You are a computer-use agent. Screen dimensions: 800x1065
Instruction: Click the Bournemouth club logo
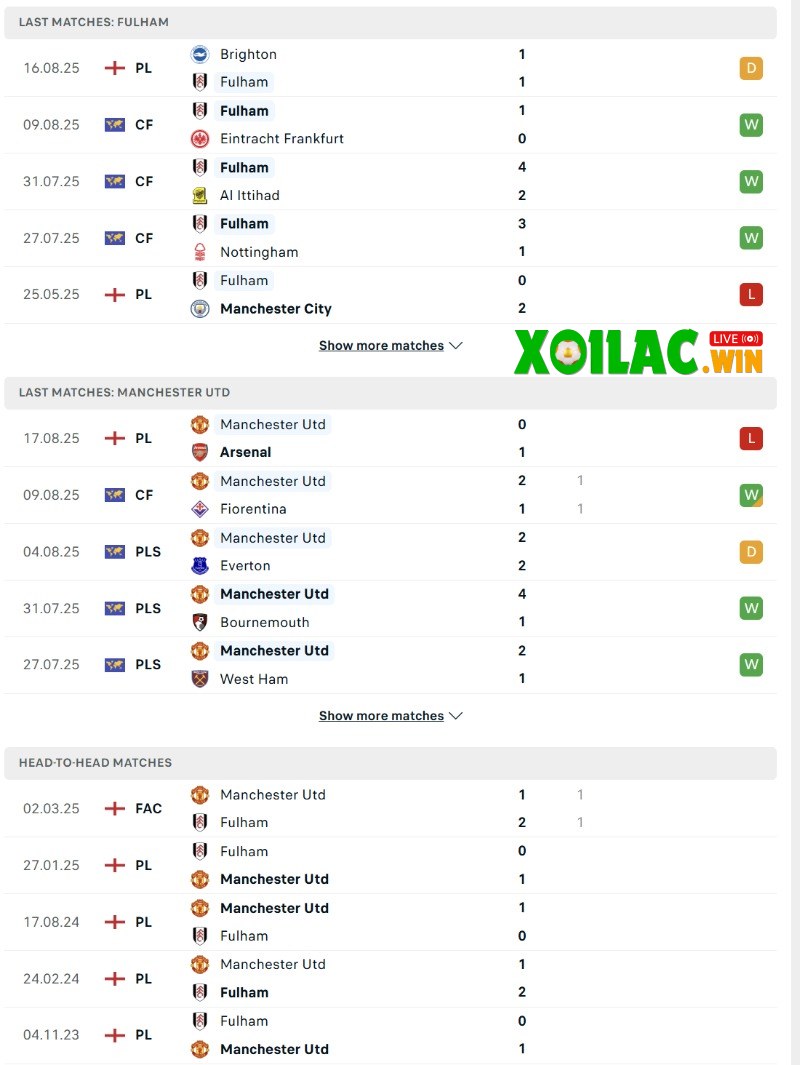tap(200, 622)
